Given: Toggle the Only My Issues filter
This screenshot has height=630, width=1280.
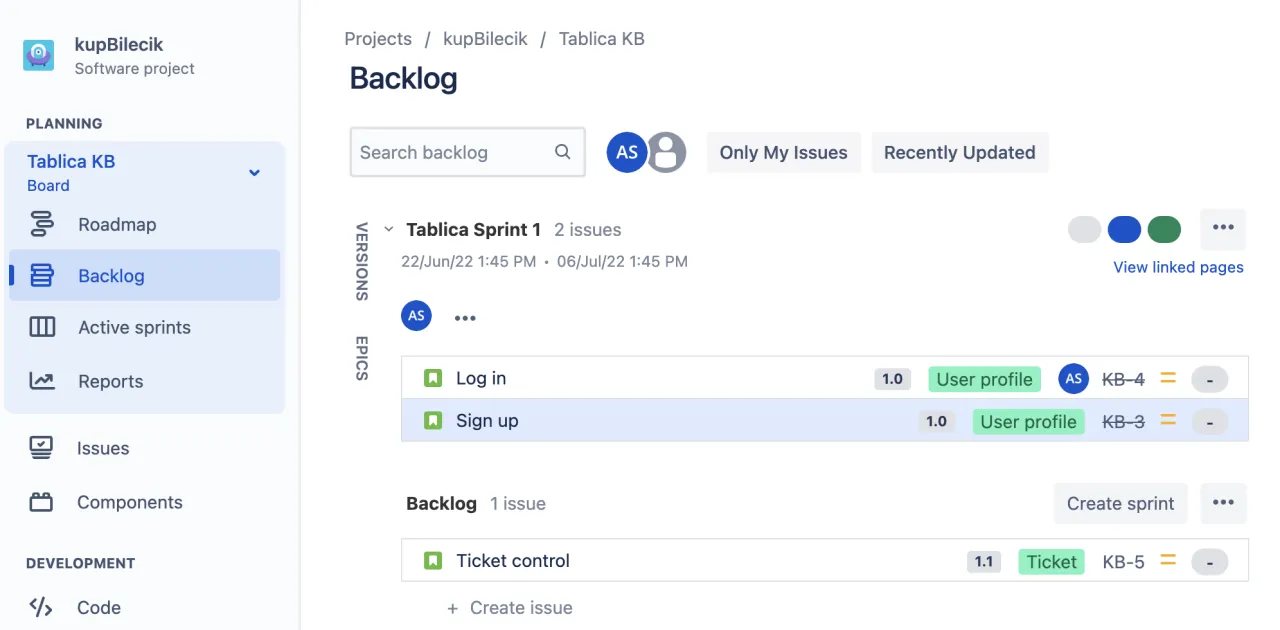Looking at the screenshot, I should point(783,153).
